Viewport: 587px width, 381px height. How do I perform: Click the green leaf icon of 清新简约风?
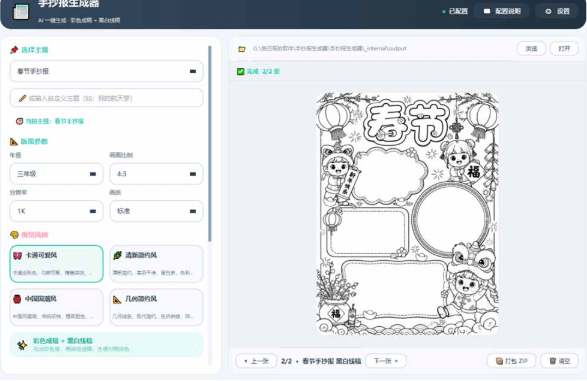point(118,255)
